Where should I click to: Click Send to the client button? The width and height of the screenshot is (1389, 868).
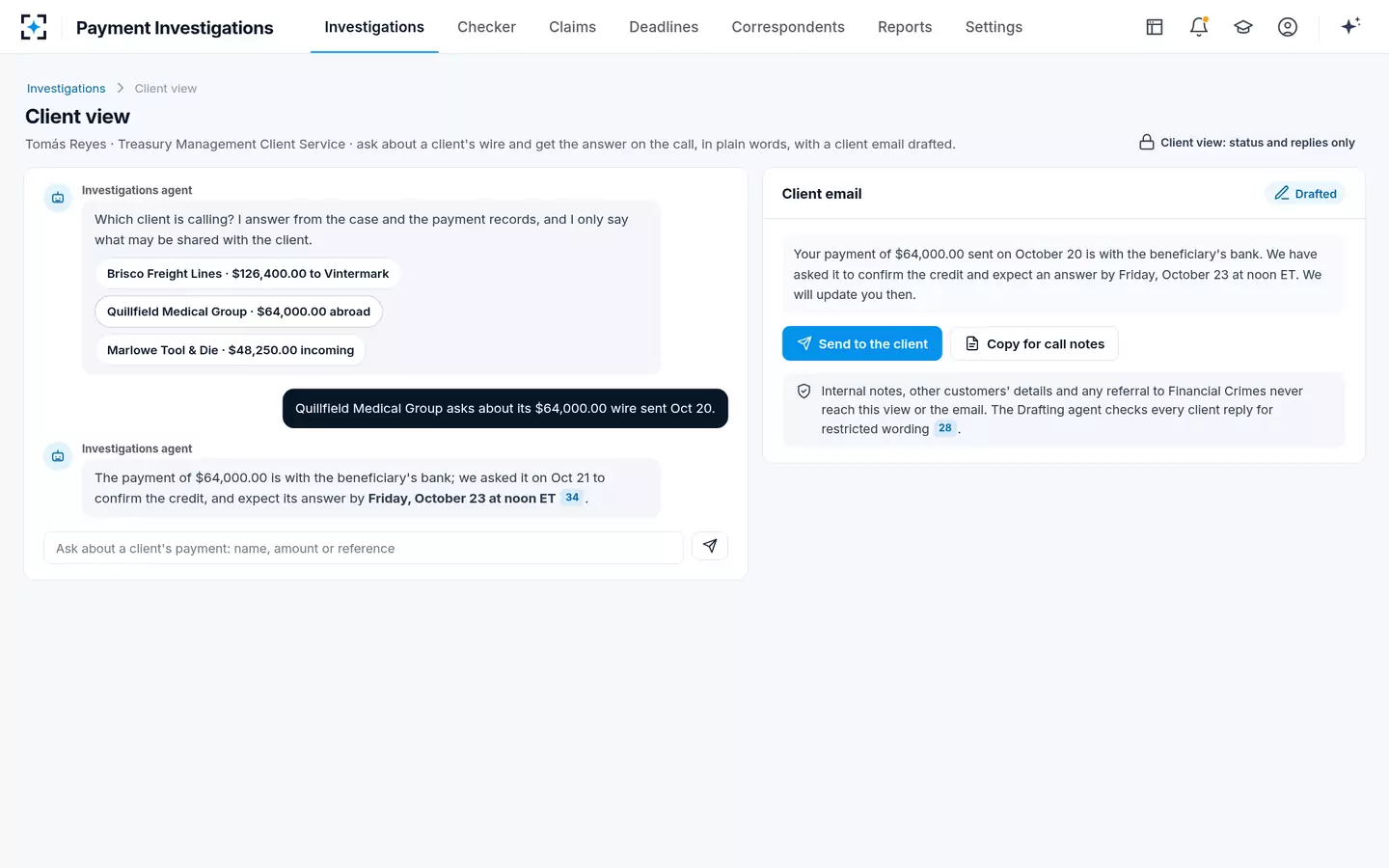click(862, 343)
